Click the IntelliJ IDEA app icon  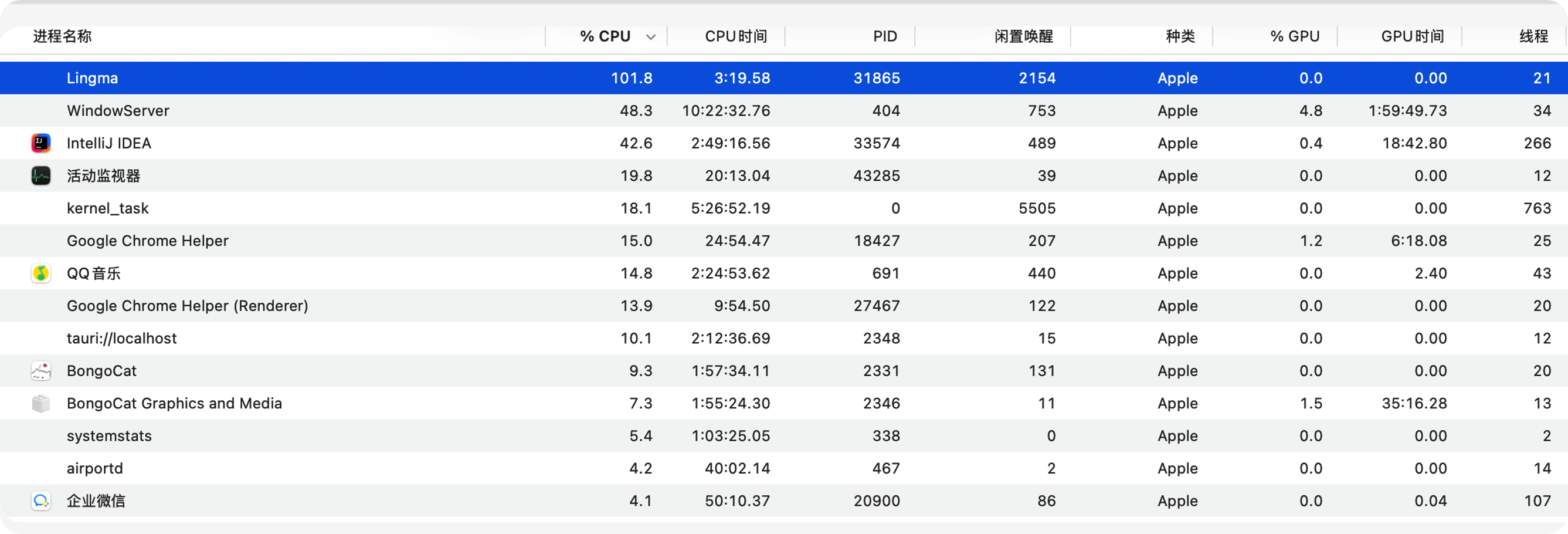[x=41, y=143]
